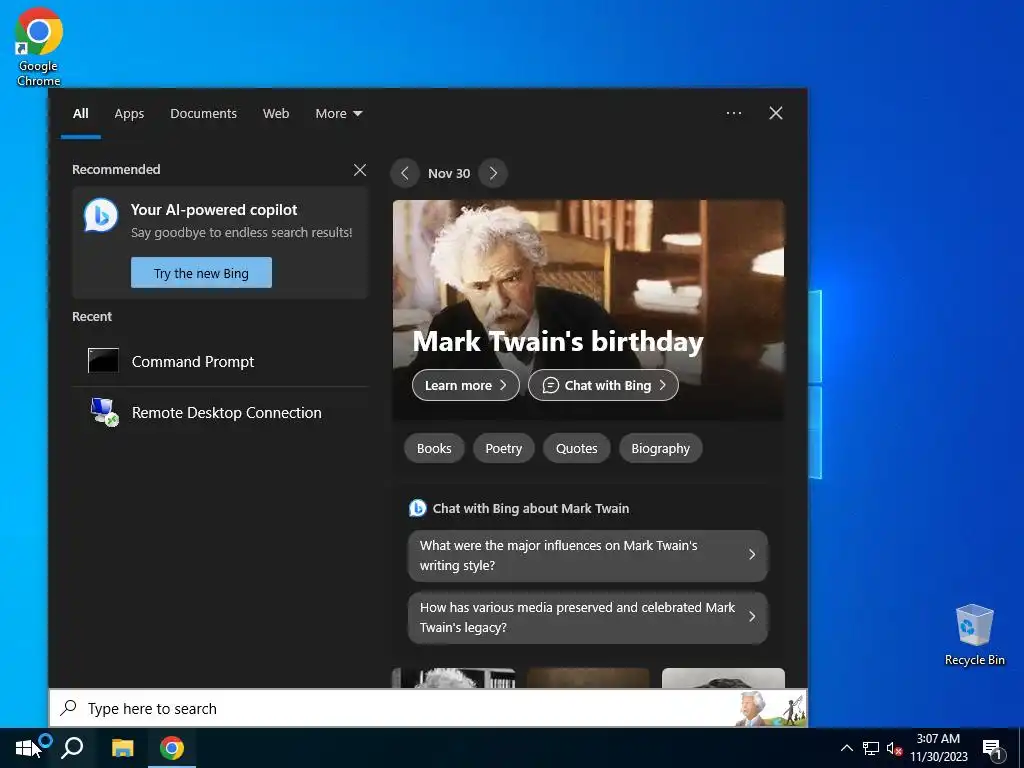This screenshot has height=768, width=1024.
Task: Close the search panel
Action: tap(776, 113)
